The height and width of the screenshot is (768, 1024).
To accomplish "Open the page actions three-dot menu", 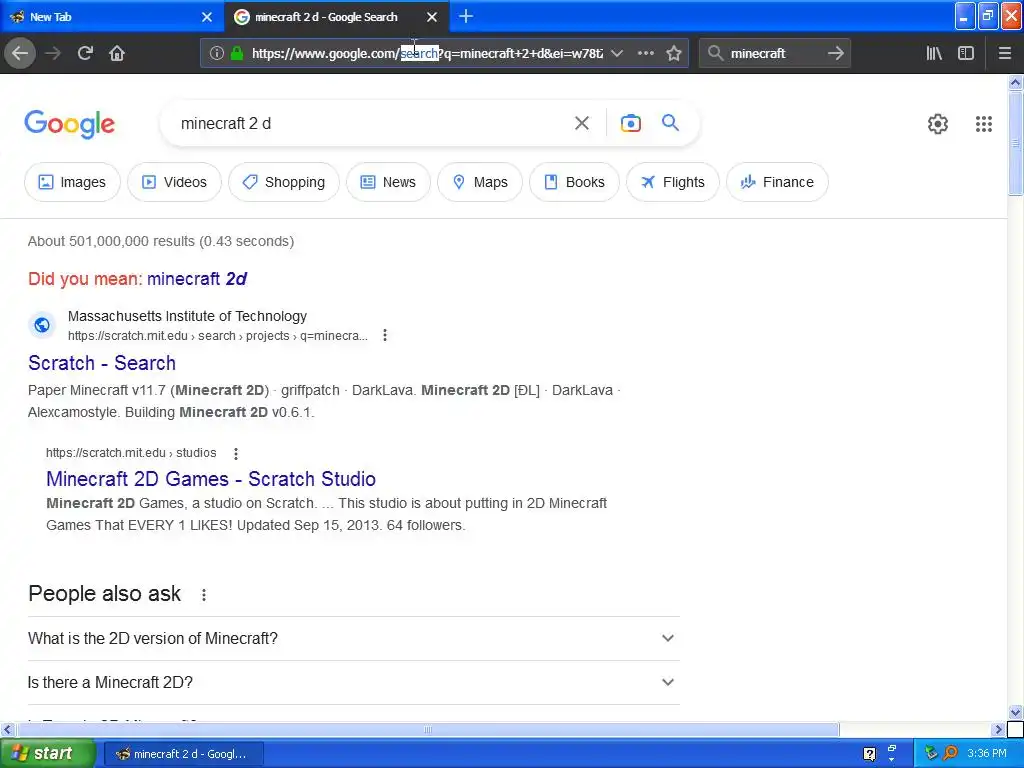I will (x=645, y=54).
